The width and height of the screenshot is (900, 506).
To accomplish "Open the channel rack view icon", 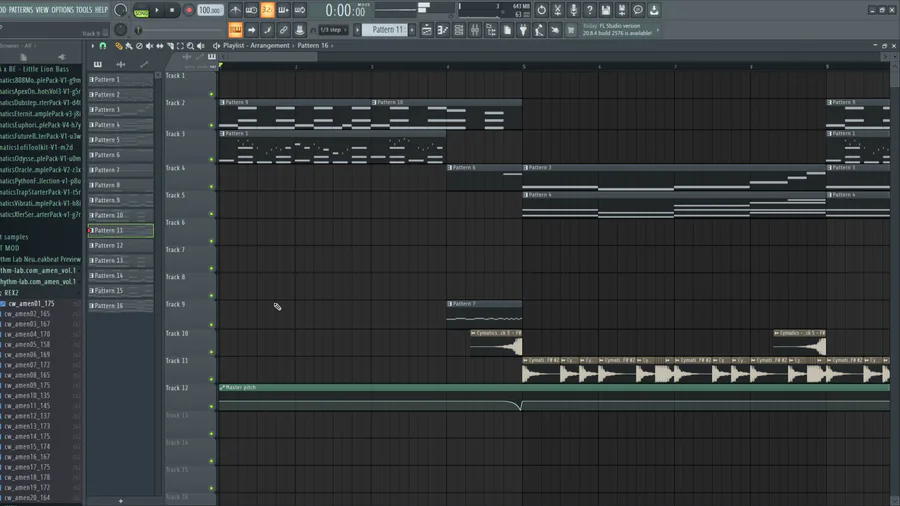I will pos(459,30).
